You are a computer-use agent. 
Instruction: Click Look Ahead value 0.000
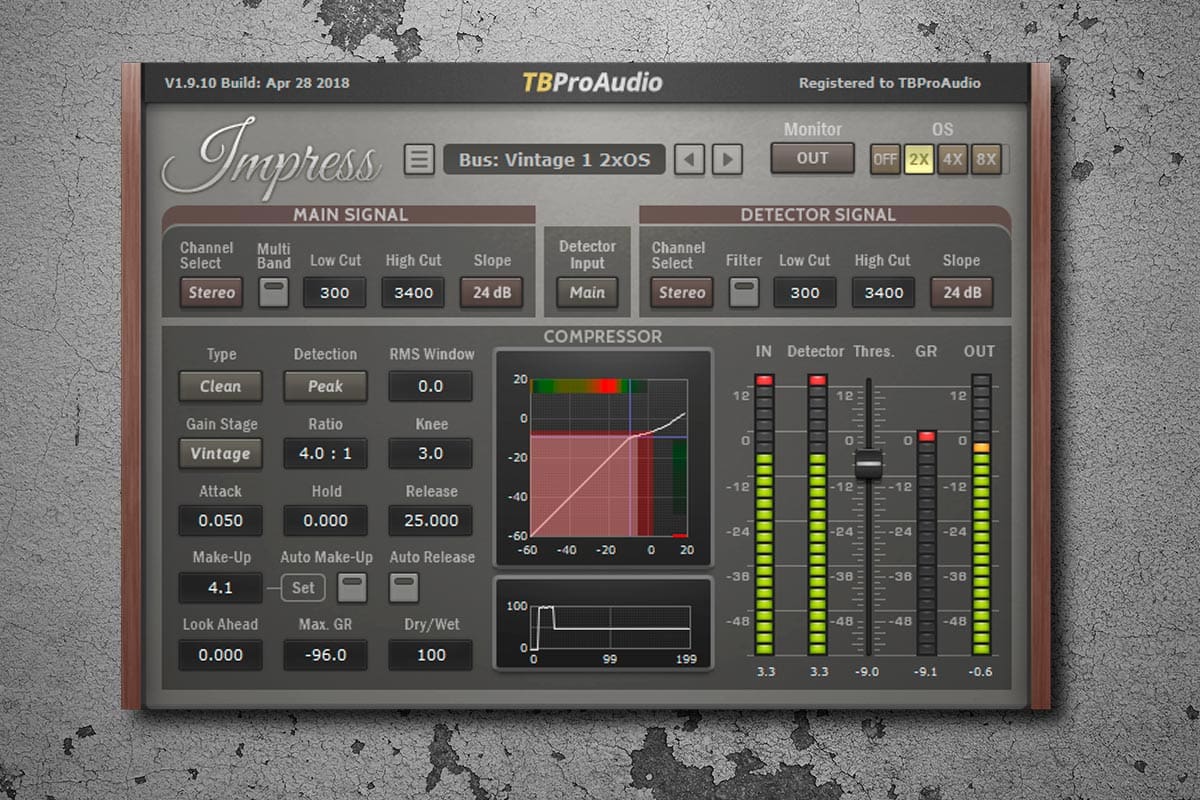click(x=220, y=655)
